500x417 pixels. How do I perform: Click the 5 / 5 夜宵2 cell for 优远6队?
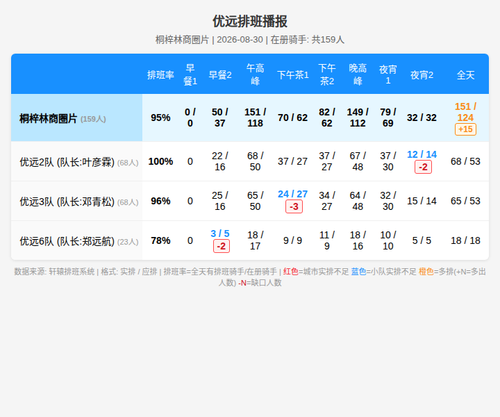tap(422, 241)
